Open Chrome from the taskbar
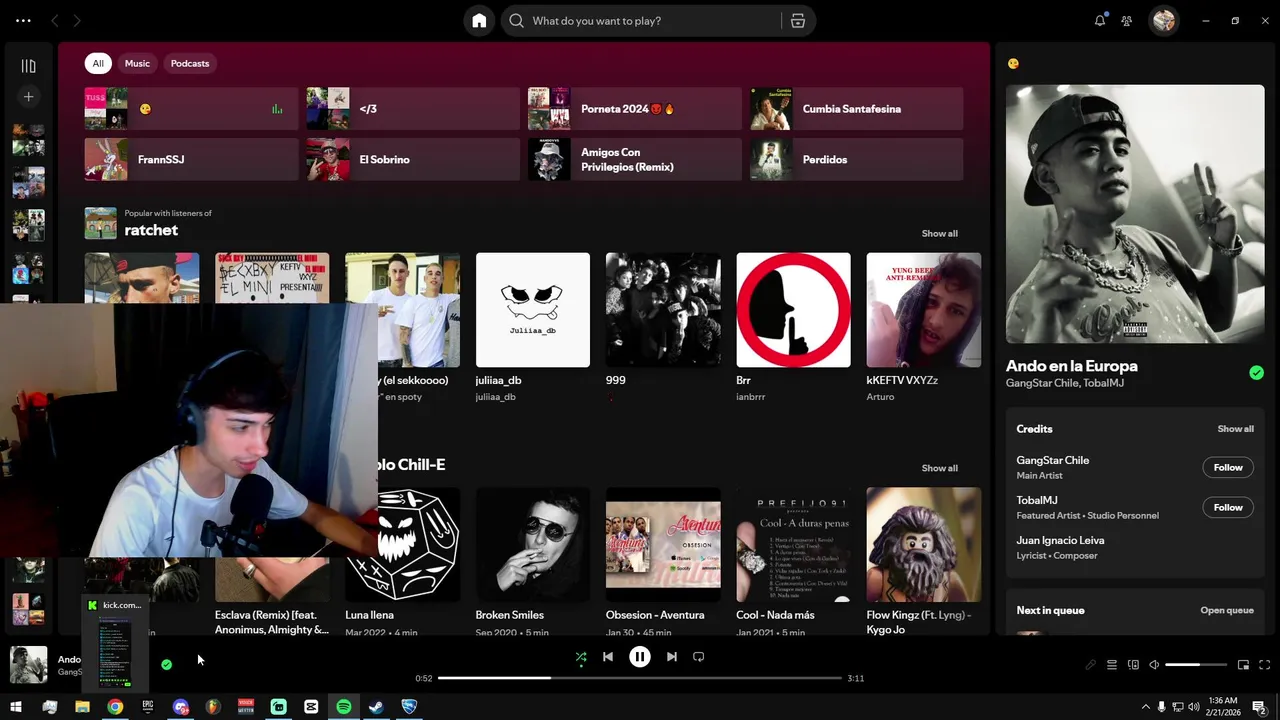This screenshot has height=720, width=1280. click(115, 707)
